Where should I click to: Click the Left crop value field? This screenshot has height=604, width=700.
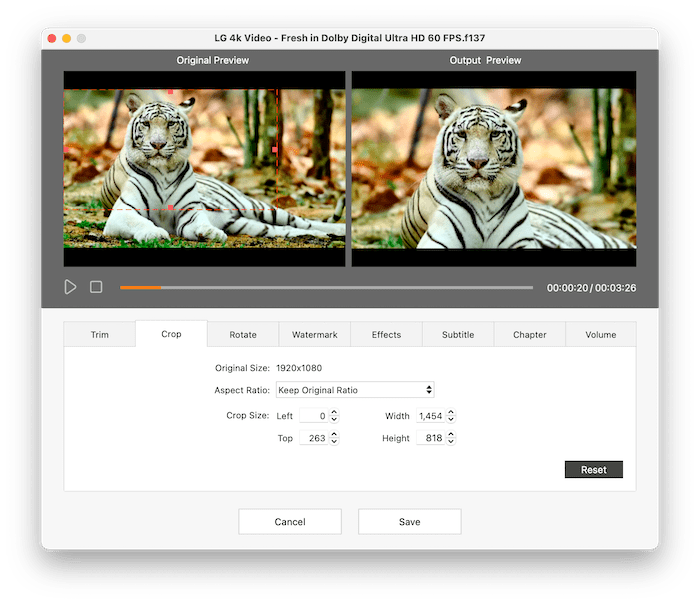(314, 416)
